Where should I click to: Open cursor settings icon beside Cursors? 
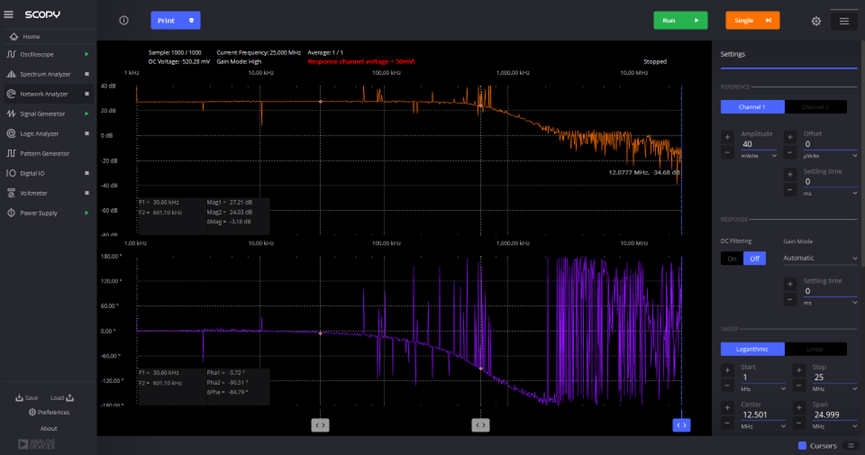pyautogui.click(x=851, y=446)
